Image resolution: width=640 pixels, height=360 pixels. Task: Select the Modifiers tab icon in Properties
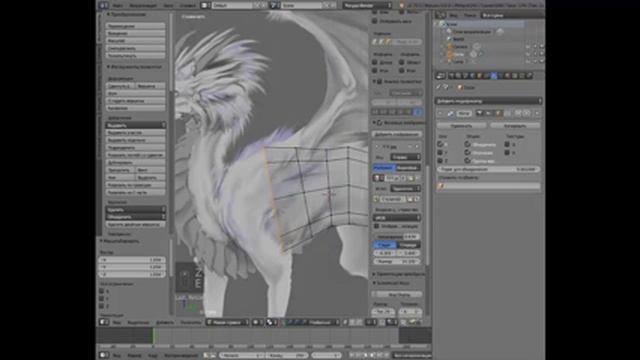coord(493,76)
